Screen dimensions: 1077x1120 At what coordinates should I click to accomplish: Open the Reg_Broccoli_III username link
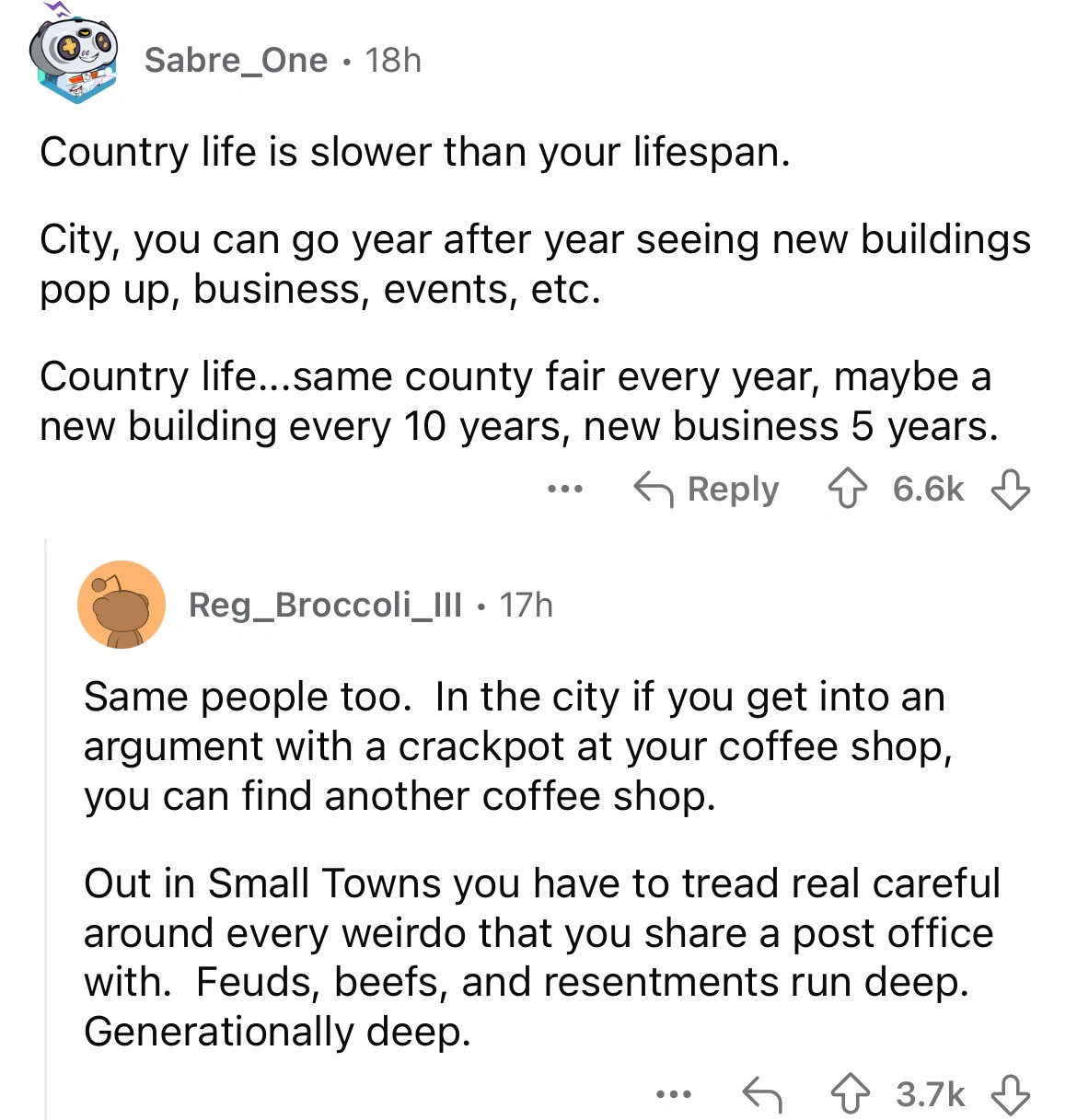pos(325,605)
